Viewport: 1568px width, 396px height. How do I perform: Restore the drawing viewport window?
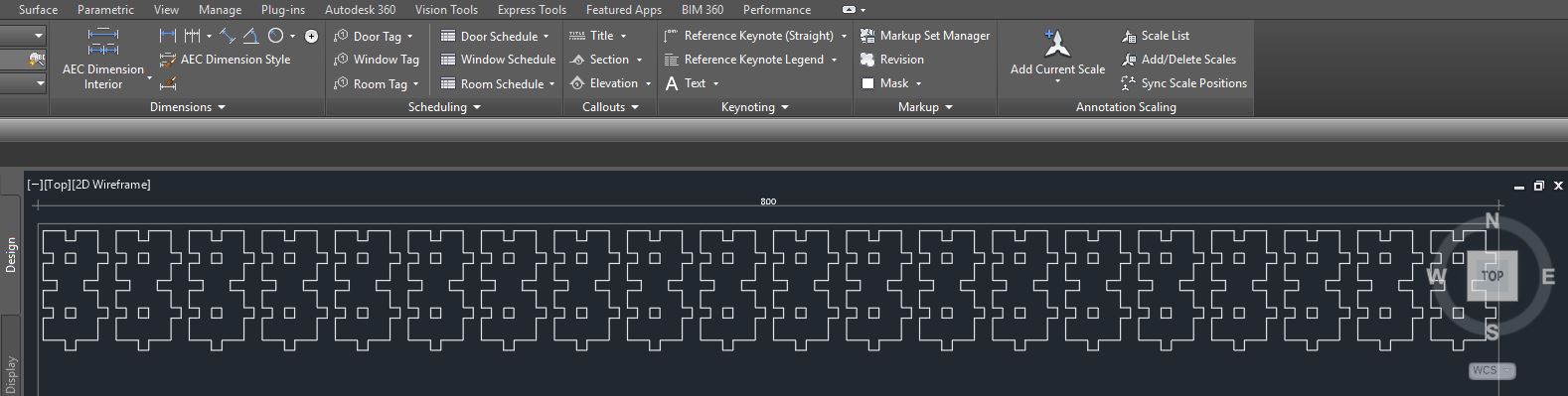(x=1538, y=186)
